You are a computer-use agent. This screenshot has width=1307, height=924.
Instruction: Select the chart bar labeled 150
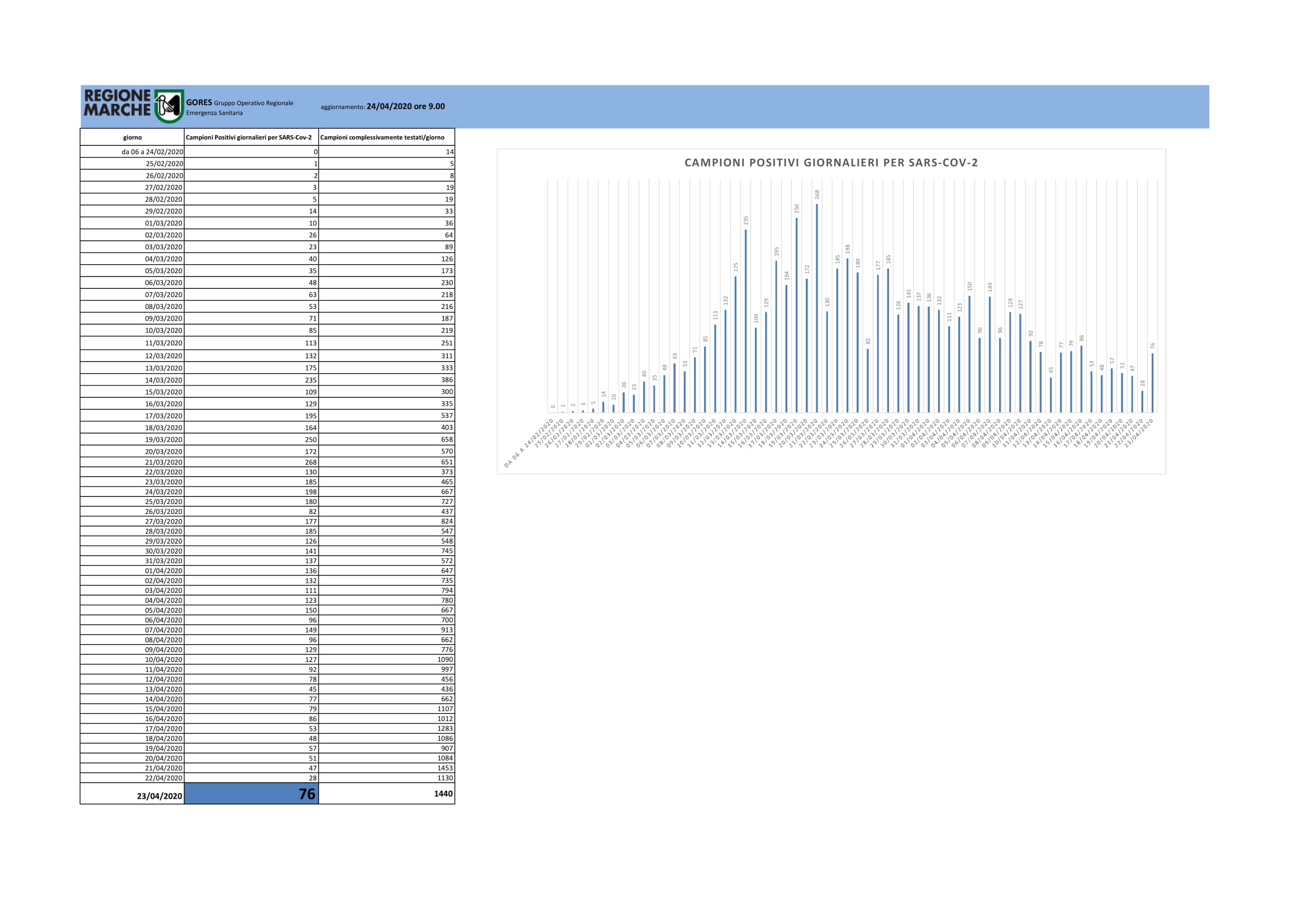(969, 354)
